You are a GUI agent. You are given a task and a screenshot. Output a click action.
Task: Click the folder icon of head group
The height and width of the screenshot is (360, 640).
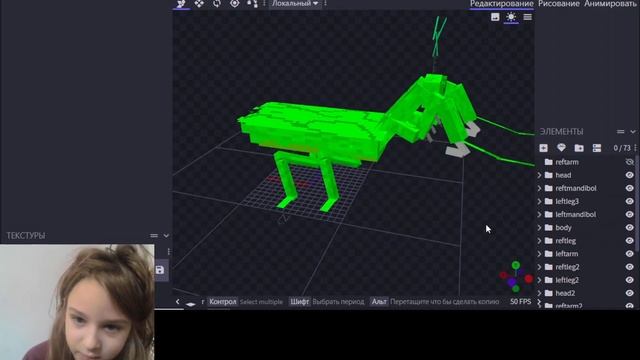(549, 175)
